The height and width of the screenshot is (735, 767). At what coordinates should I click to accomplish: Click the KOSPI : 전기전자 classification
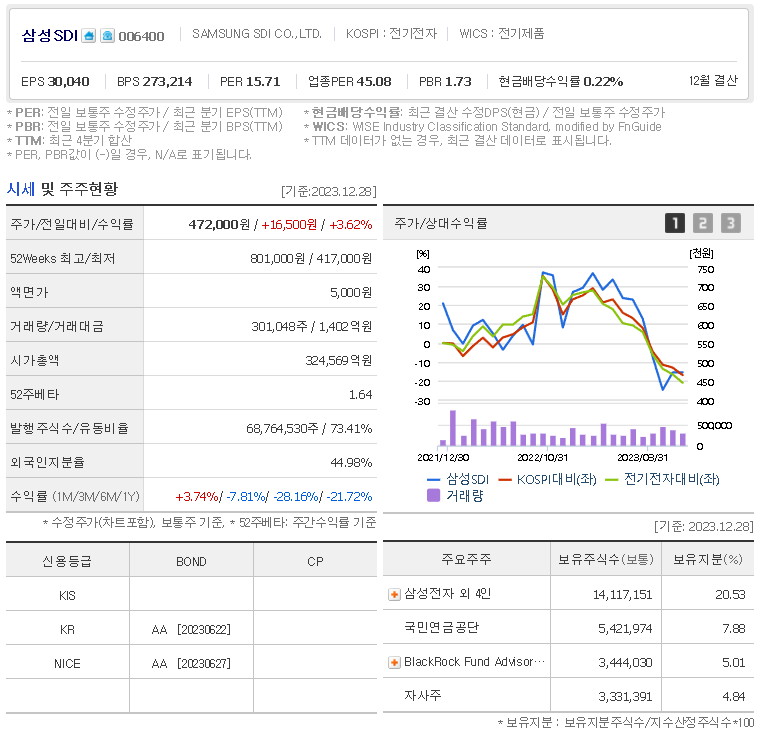(x=391, y=34)
